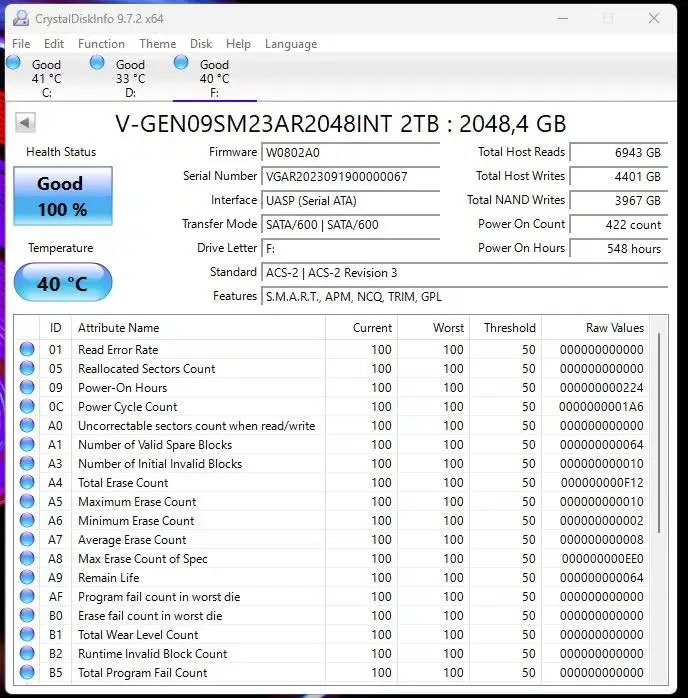Click the Worst column header
Screen dimensions: 688x698
(x=433, y=328)
